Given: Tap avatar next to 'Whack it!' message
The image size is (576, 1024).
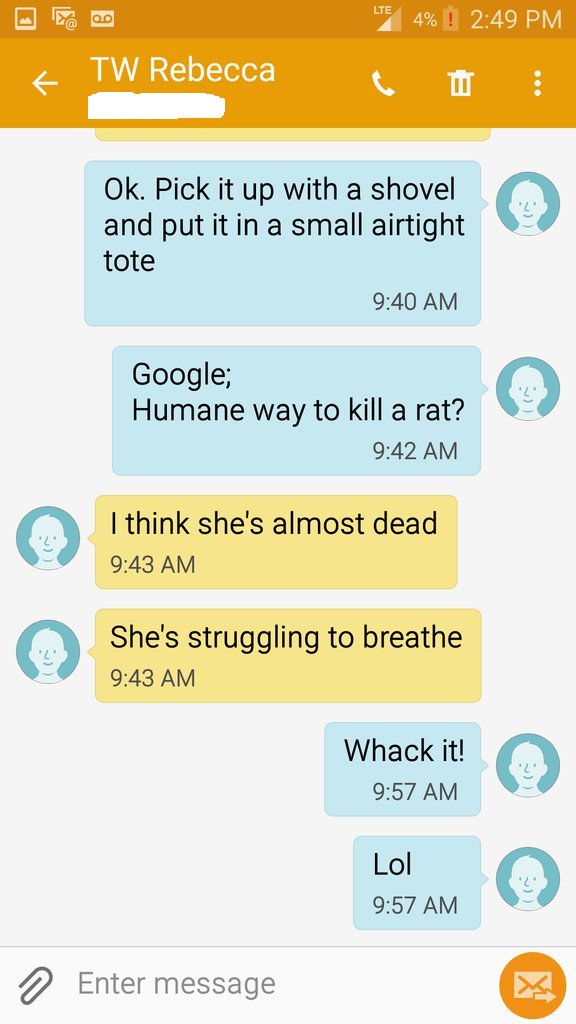Looking at the screenshot, I should (528, 765).
